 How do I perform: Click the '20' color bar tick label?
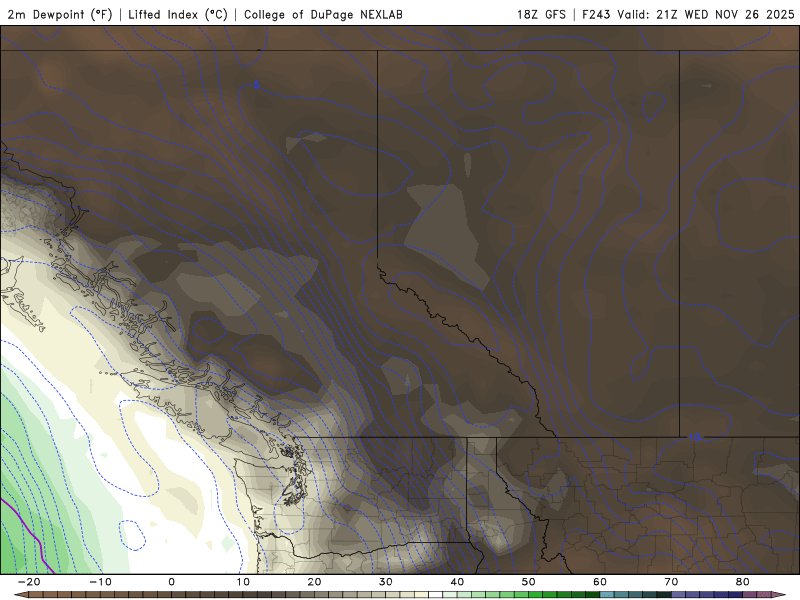pos(314,582)
